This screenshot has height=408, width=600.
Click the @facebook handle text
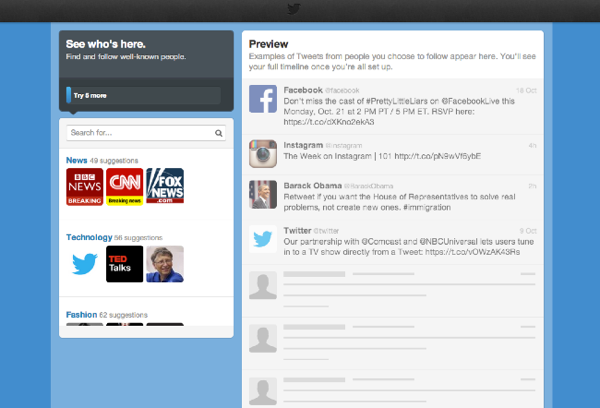tap(342, 90)
